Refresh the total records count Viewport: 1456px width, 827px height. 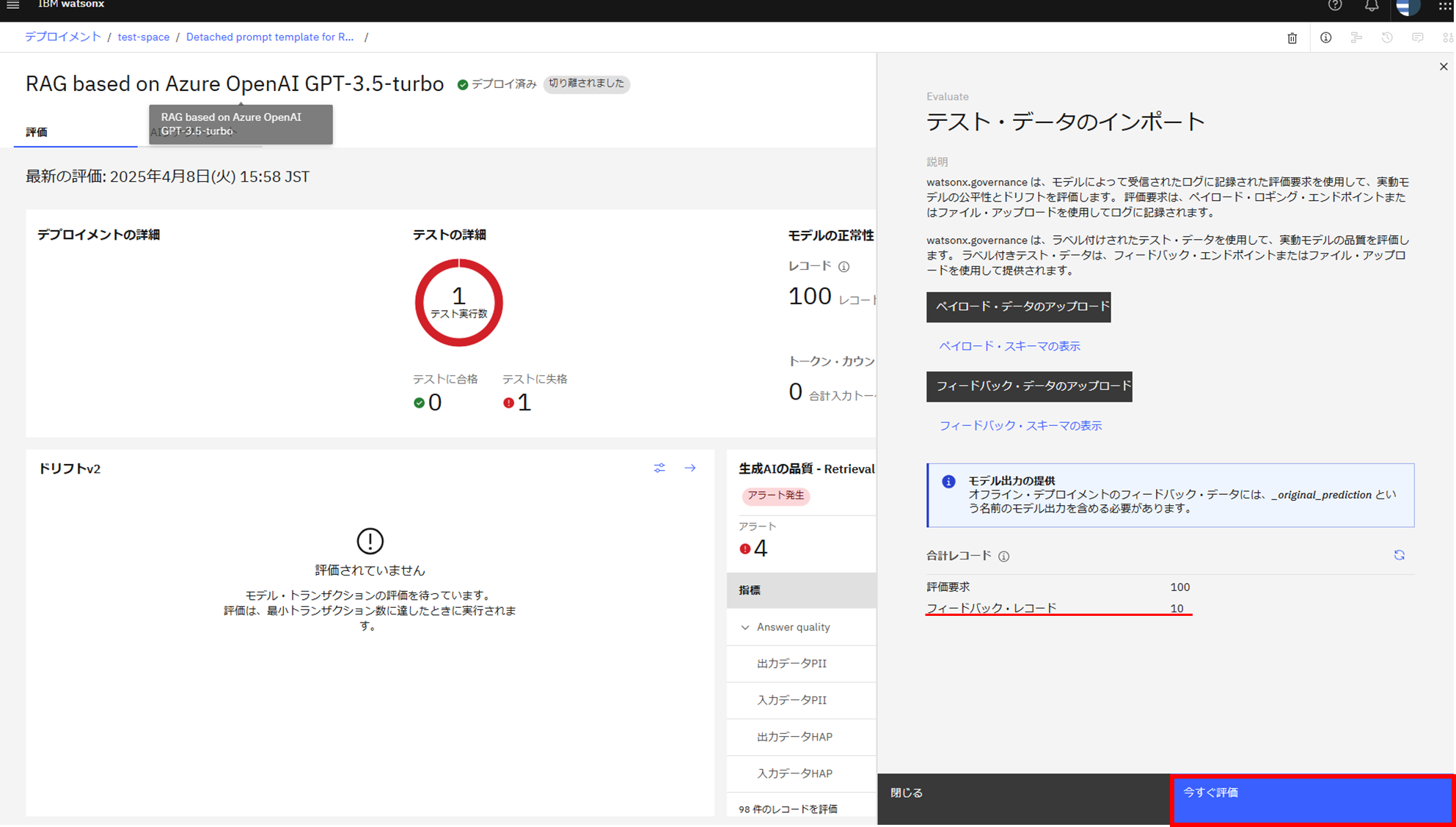pyautogui.click(x=1399, y=556)
